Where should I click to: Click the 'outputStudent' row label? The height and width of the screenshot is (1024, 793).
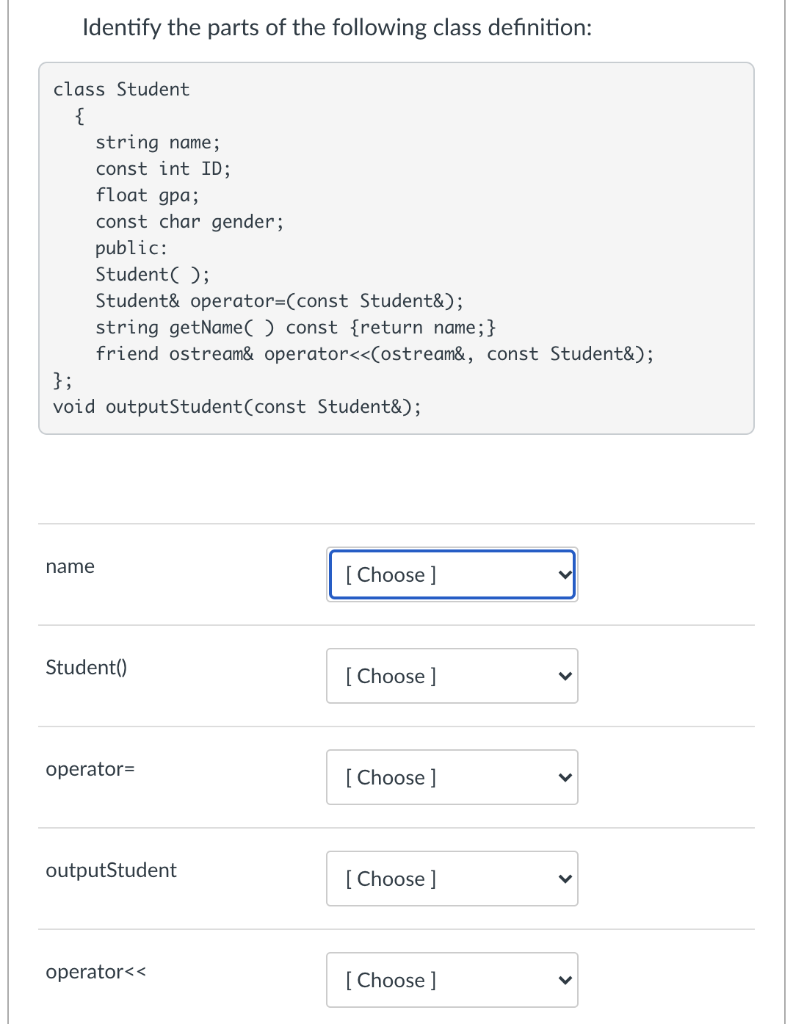pos(111,871)
